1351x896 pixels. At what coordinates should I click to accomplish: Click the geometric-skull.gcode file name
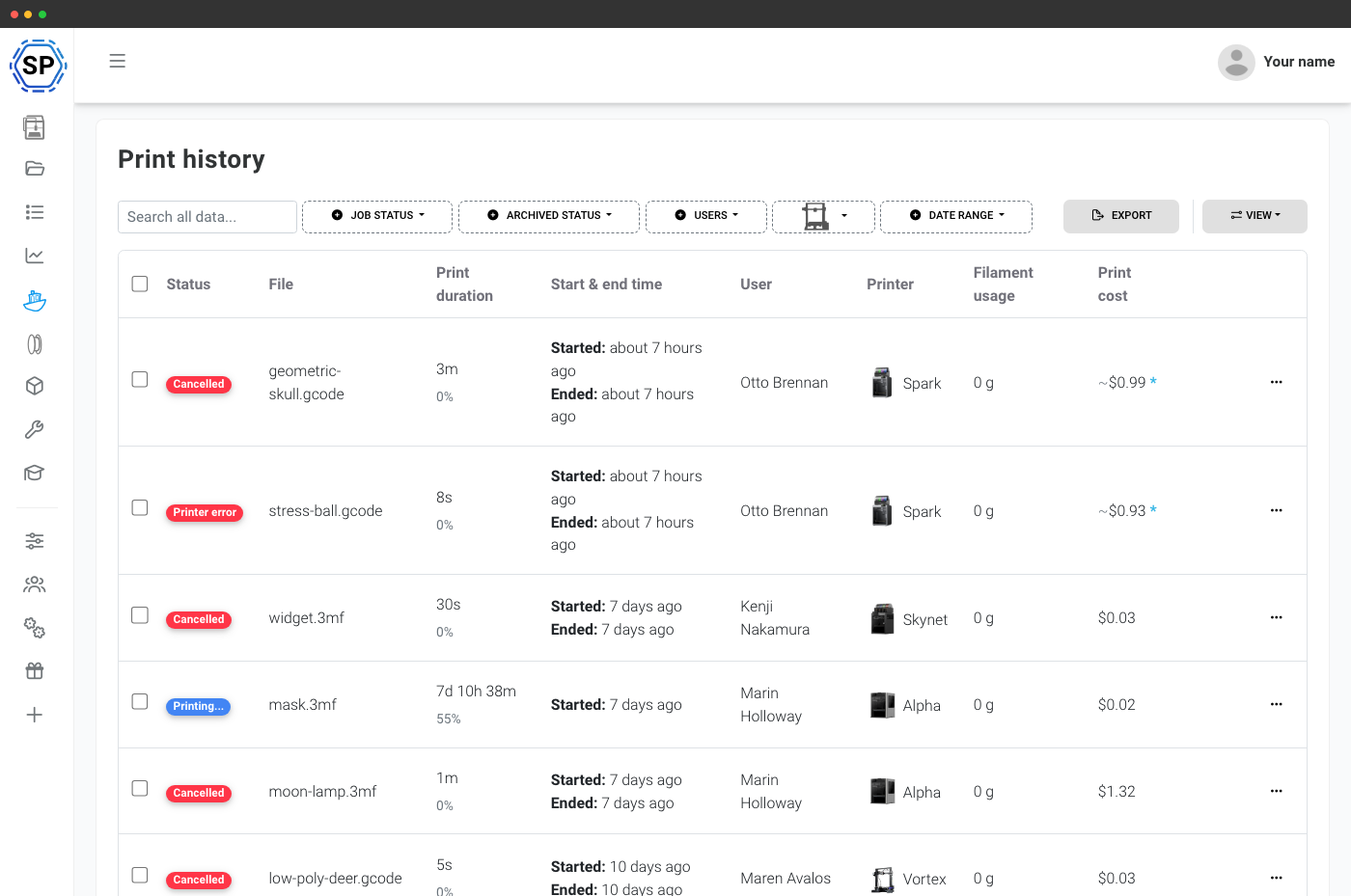click(306, 383)
